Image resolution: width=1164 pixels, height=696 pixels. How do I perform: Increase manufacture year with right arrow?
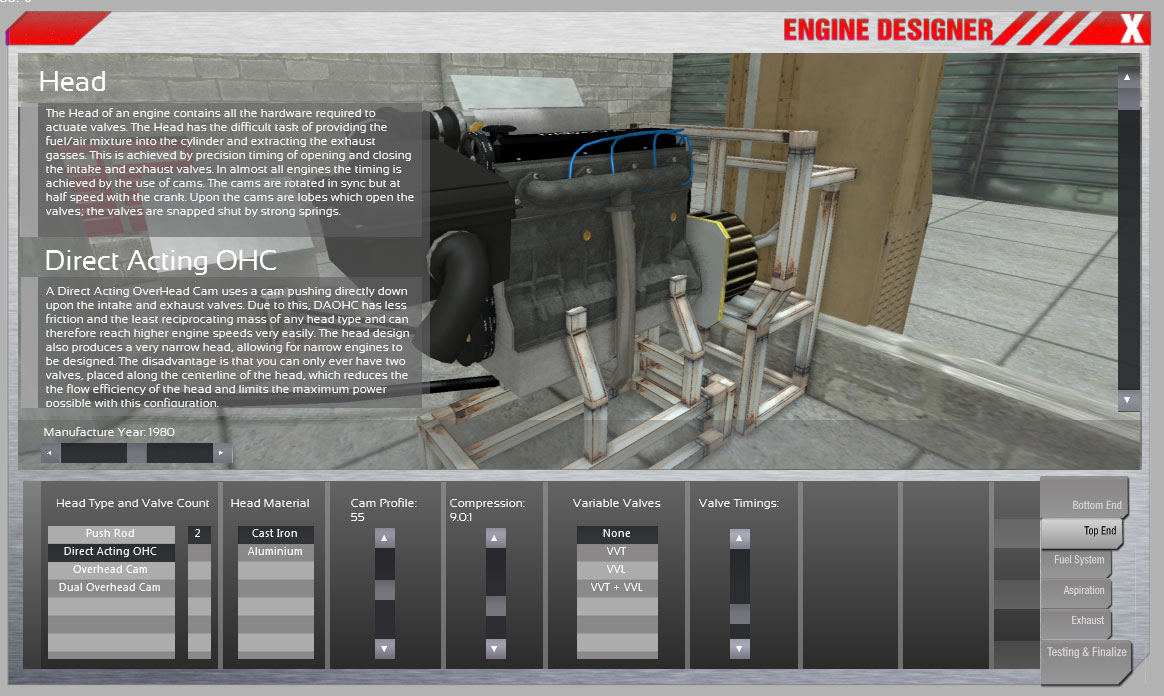point(221,454)
